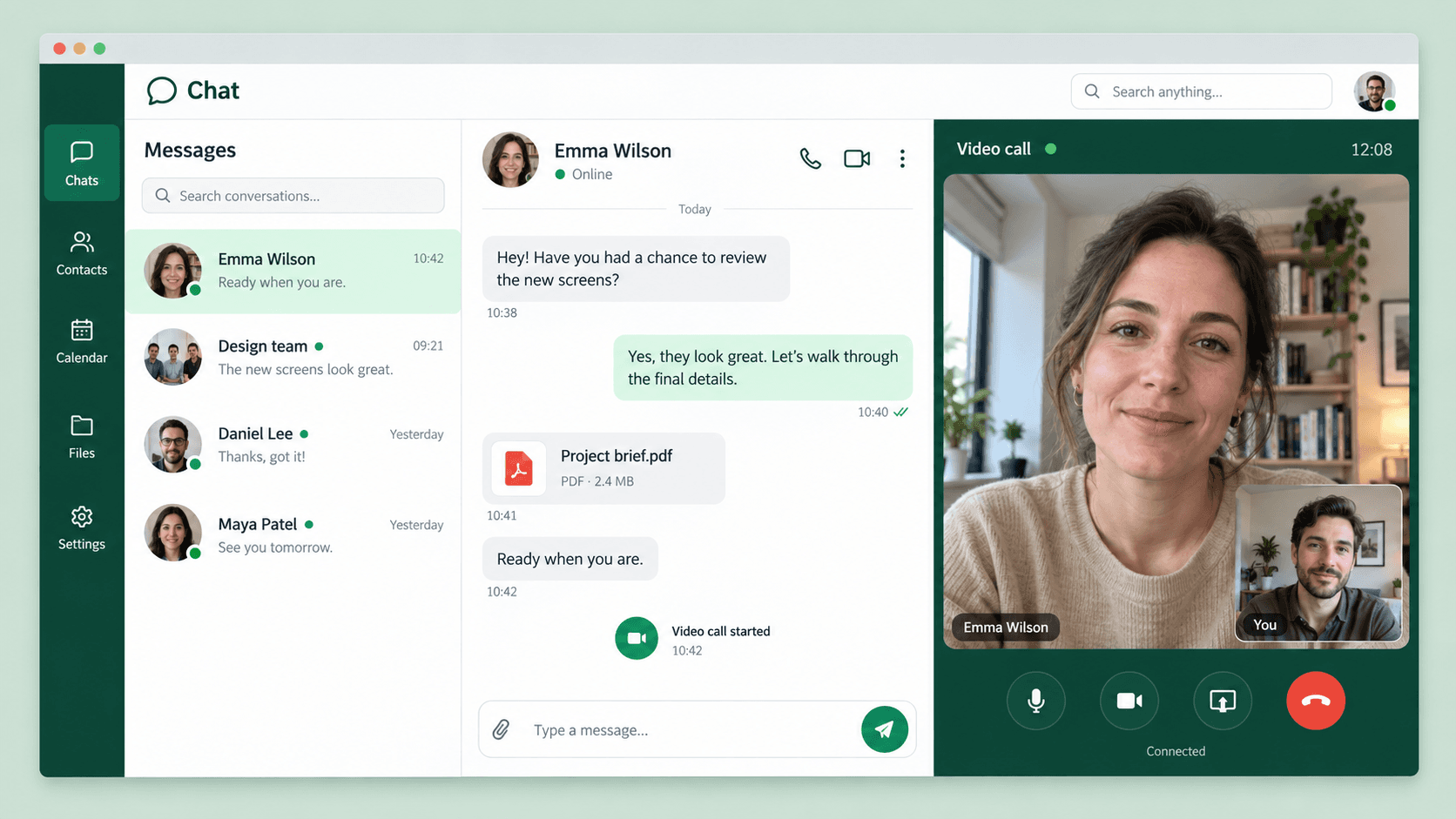End the video call with red button
The height and width of the screenshot is (819, 1456).
pyautogui.click(x=1316, y=701)
